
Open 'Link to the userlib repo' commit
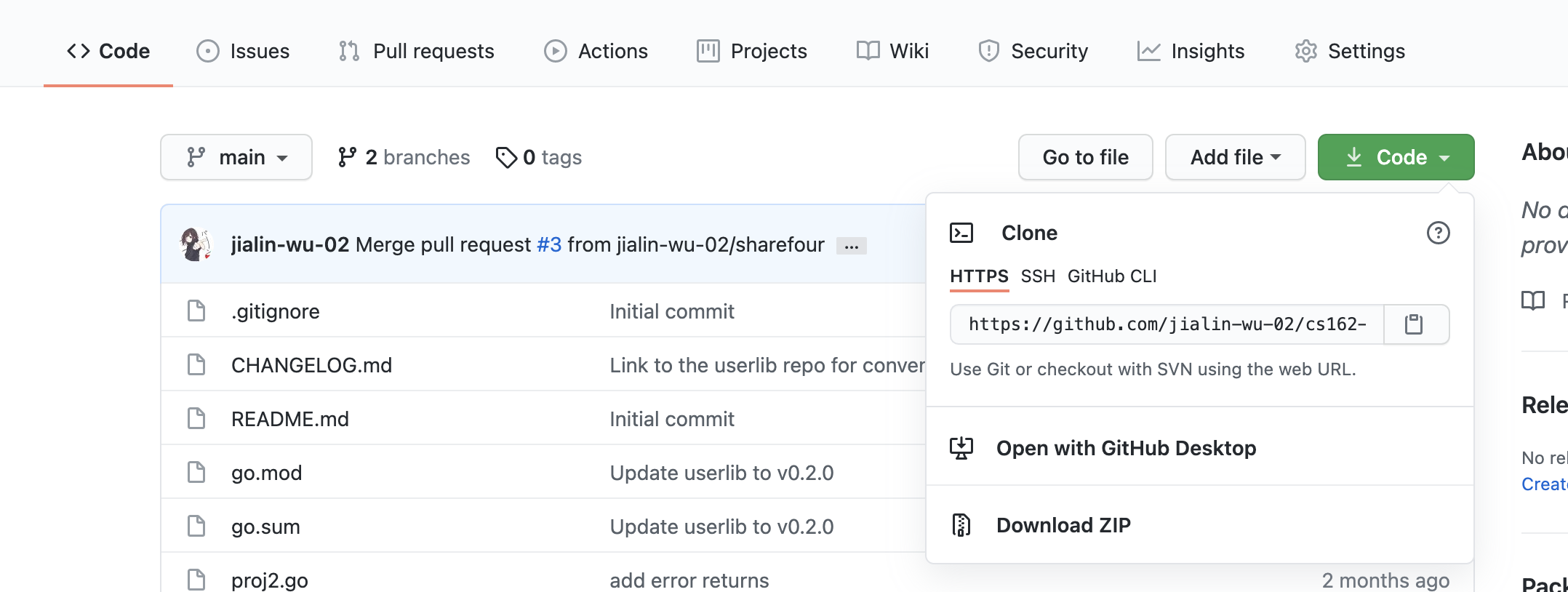[x=767, y=365]
